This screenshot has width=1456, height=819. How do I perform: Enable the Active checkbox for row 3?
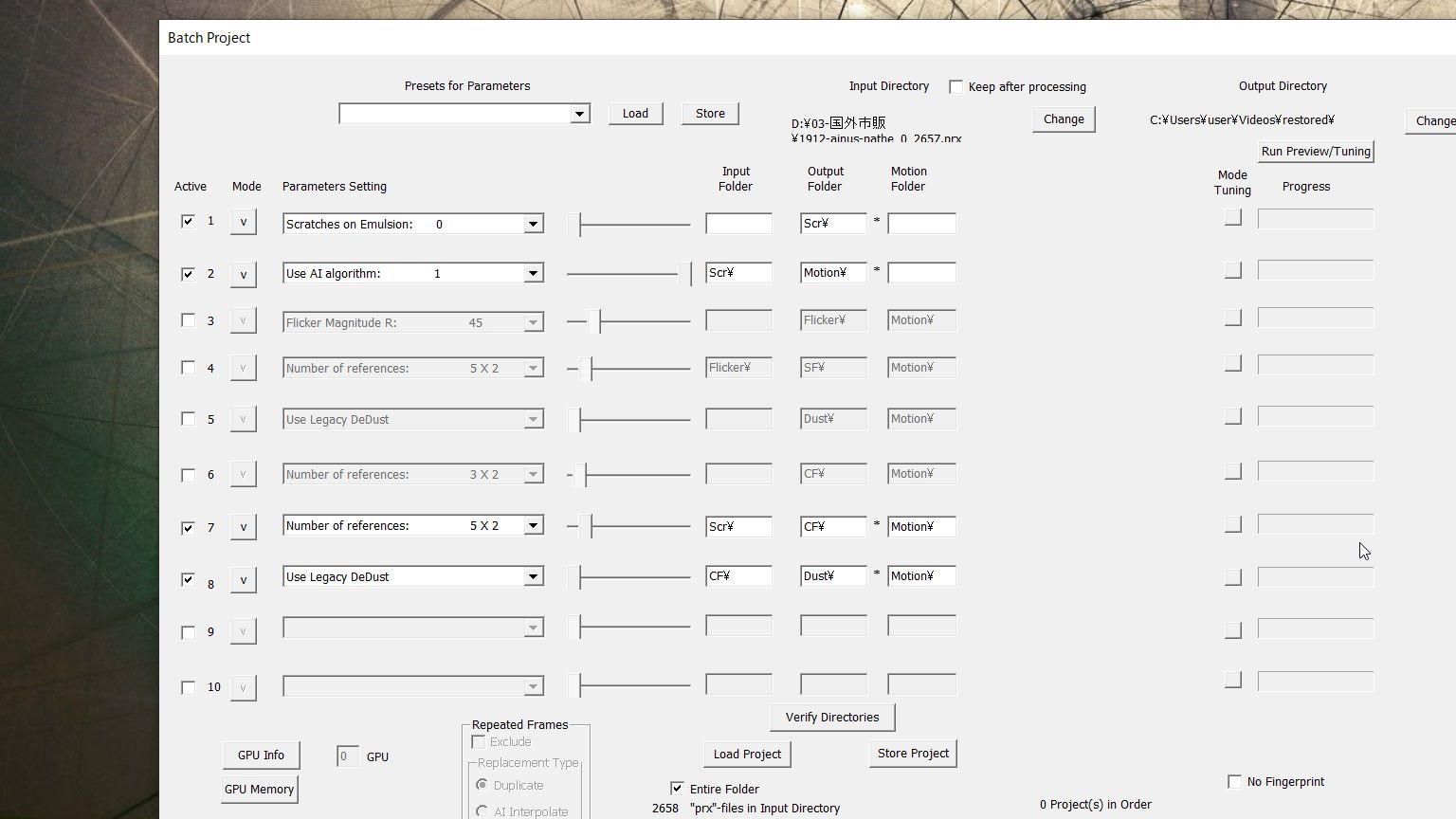pyautogui.click(x=188, y=320)
